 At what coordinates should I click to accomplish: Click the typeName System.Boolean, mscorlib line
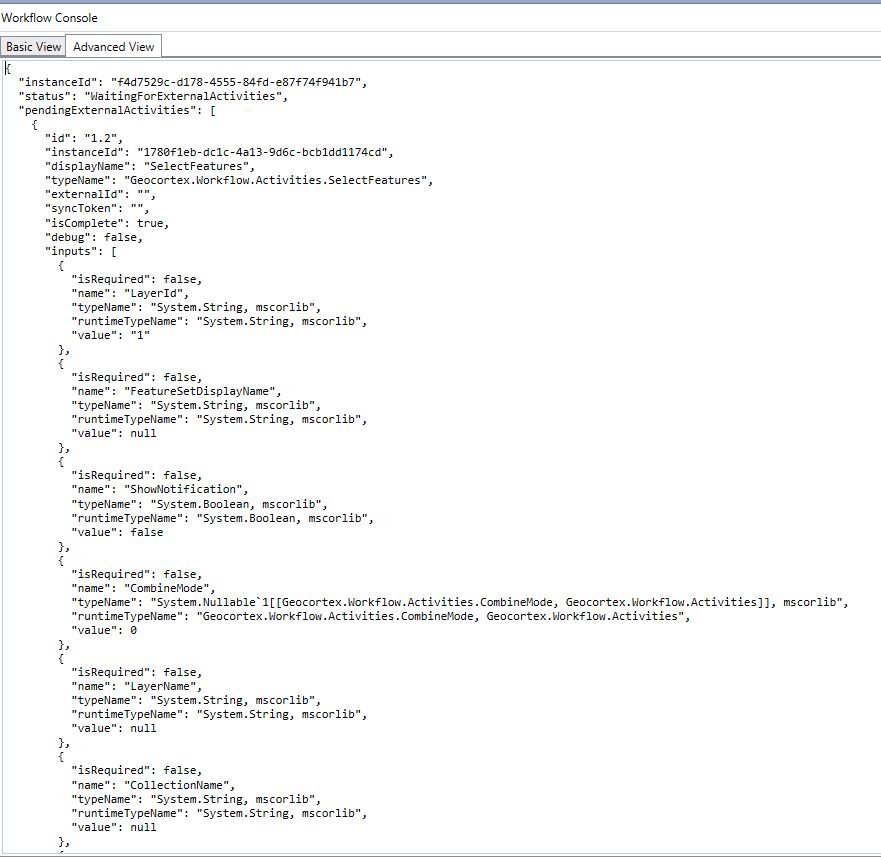199,504
